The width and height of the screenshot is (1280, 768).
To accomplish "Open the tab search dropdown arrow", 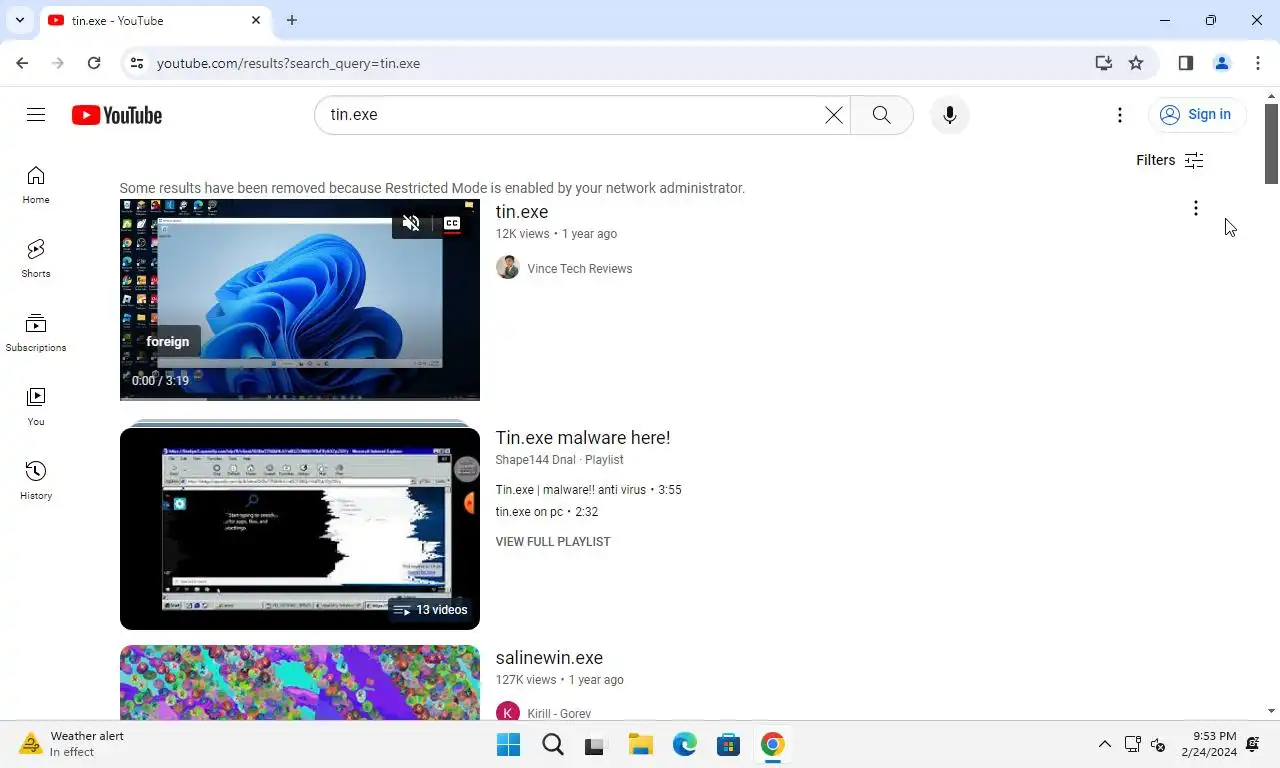I will (20, 20).
